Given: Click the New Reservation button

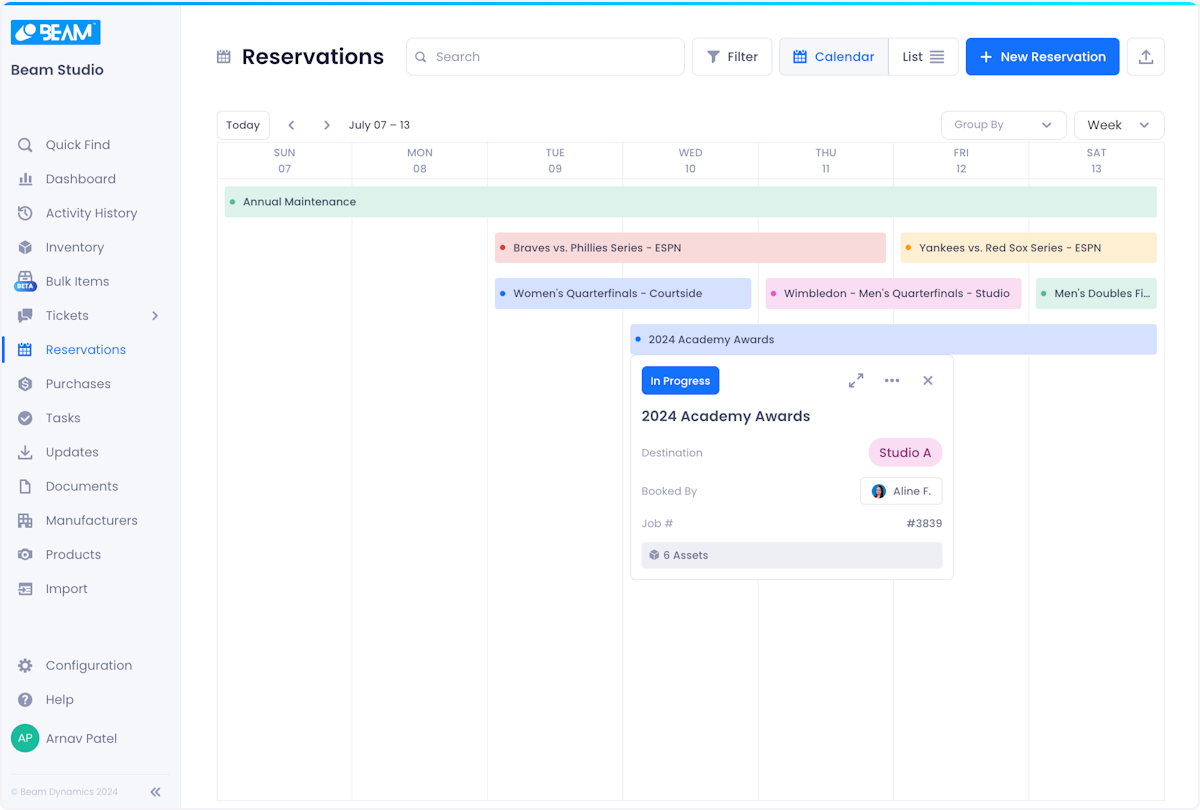Looking at the screenshot, I should (1042, 57).
